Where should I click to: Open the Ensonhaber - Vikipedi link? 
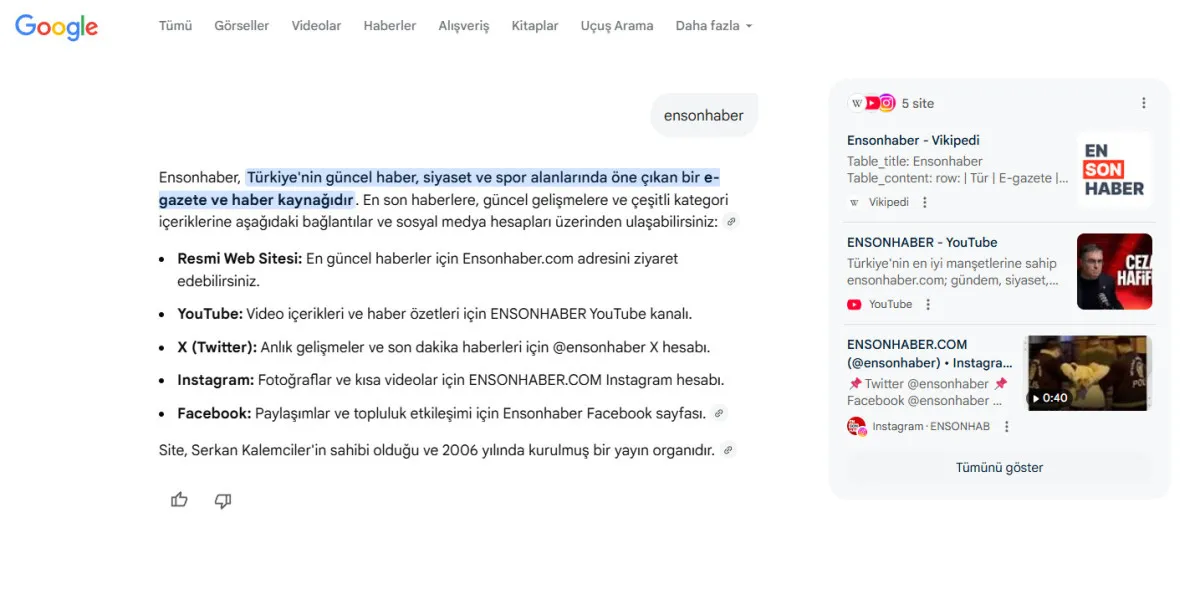click(913, 140)
